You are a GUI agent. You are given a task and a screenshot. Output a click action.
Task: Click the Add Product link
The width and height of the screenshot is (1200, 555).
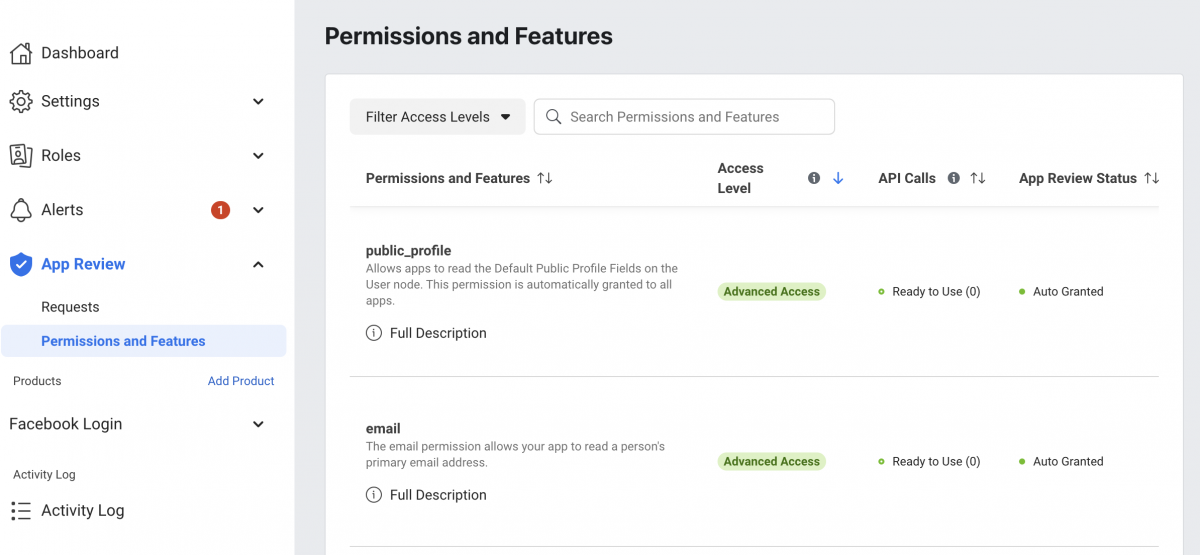coord(241,381)
